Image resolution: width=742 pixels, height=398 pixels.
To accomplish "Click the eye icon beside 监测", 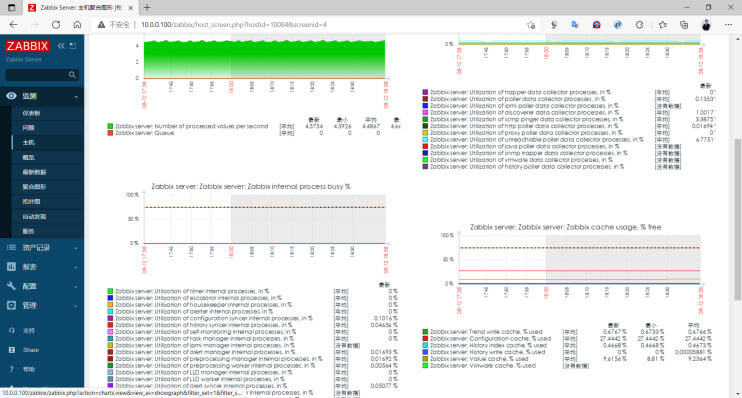I will [x=11, y=96].
